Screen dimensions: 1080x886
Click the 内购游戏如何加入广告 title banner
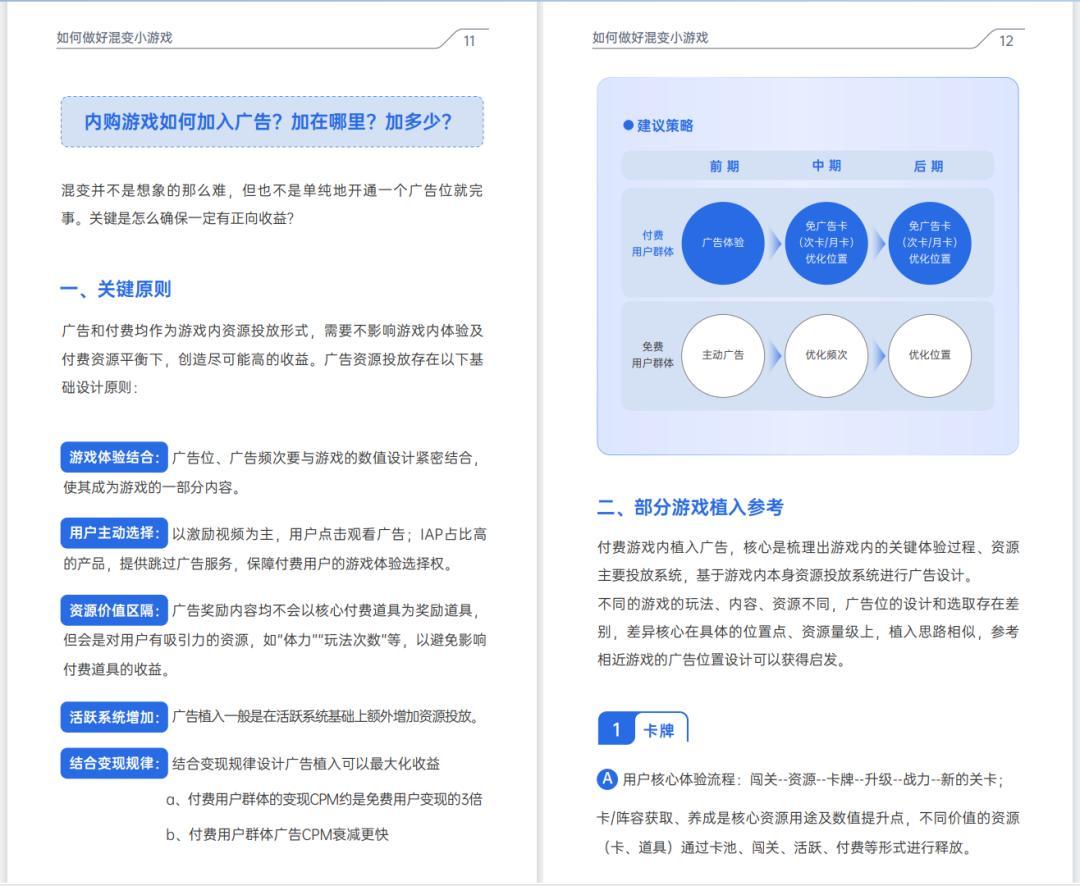(x=272, y=122)
